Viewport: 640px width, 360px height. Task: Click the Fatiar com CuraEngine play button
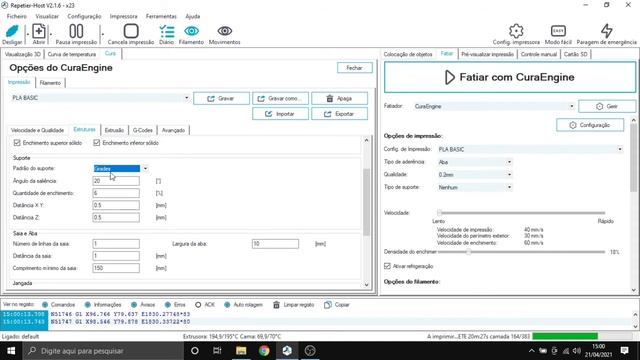click(510, 77)
